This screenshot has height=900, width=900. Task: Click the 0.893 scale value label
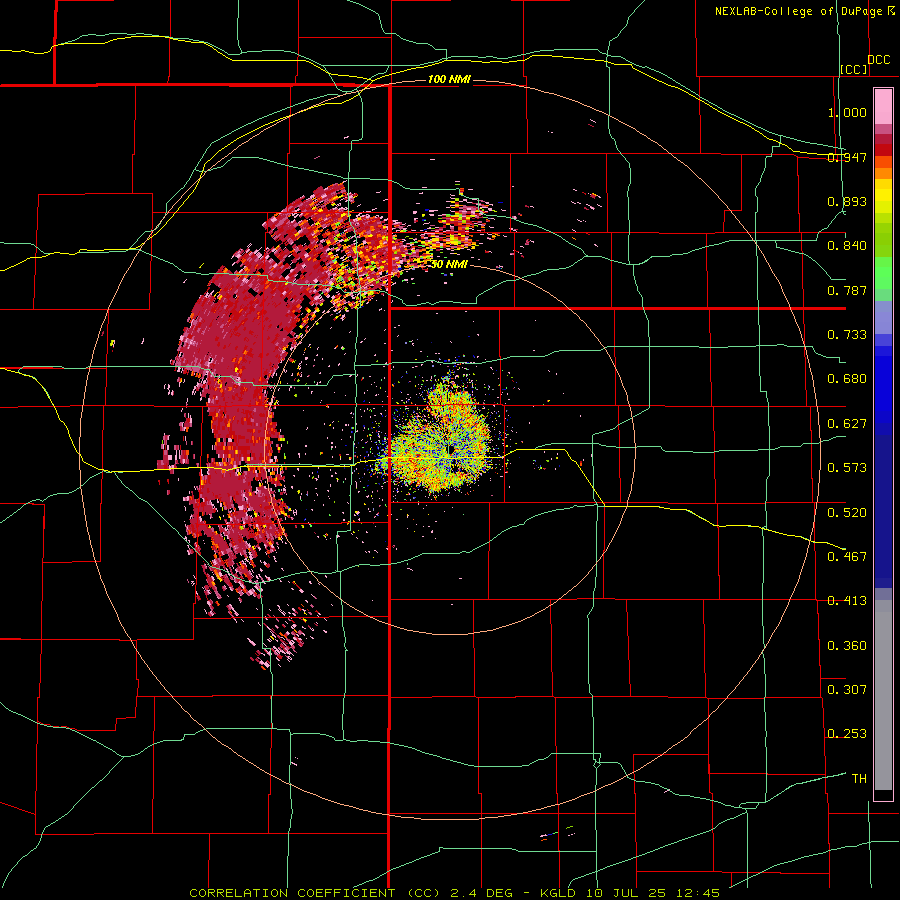point(847,201)
